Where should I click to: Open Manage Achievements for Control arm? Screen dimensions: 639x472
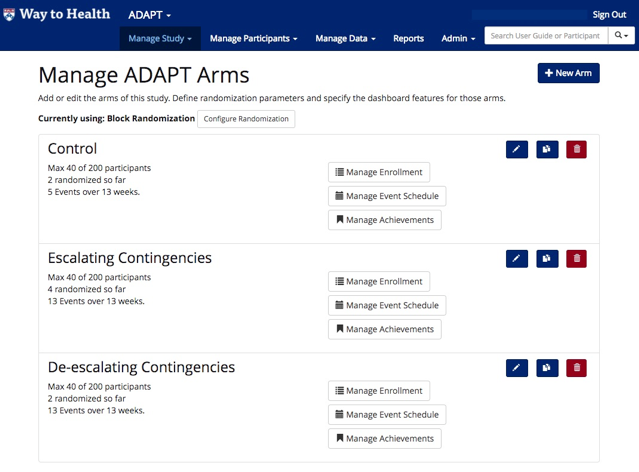coord(384,220)
